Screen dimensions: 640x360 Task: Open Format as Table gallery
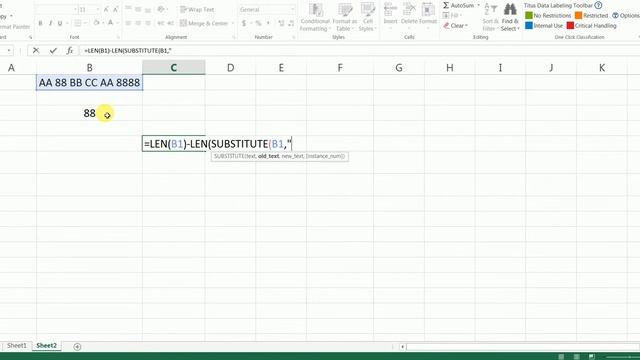tap(344, 17)
